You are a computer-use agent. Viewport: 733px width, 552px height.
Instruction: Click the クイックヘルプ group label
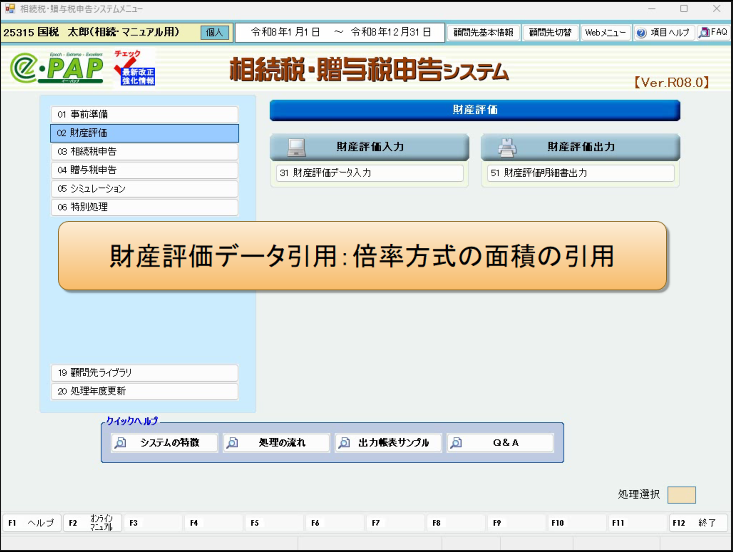[x=132, y=421]
